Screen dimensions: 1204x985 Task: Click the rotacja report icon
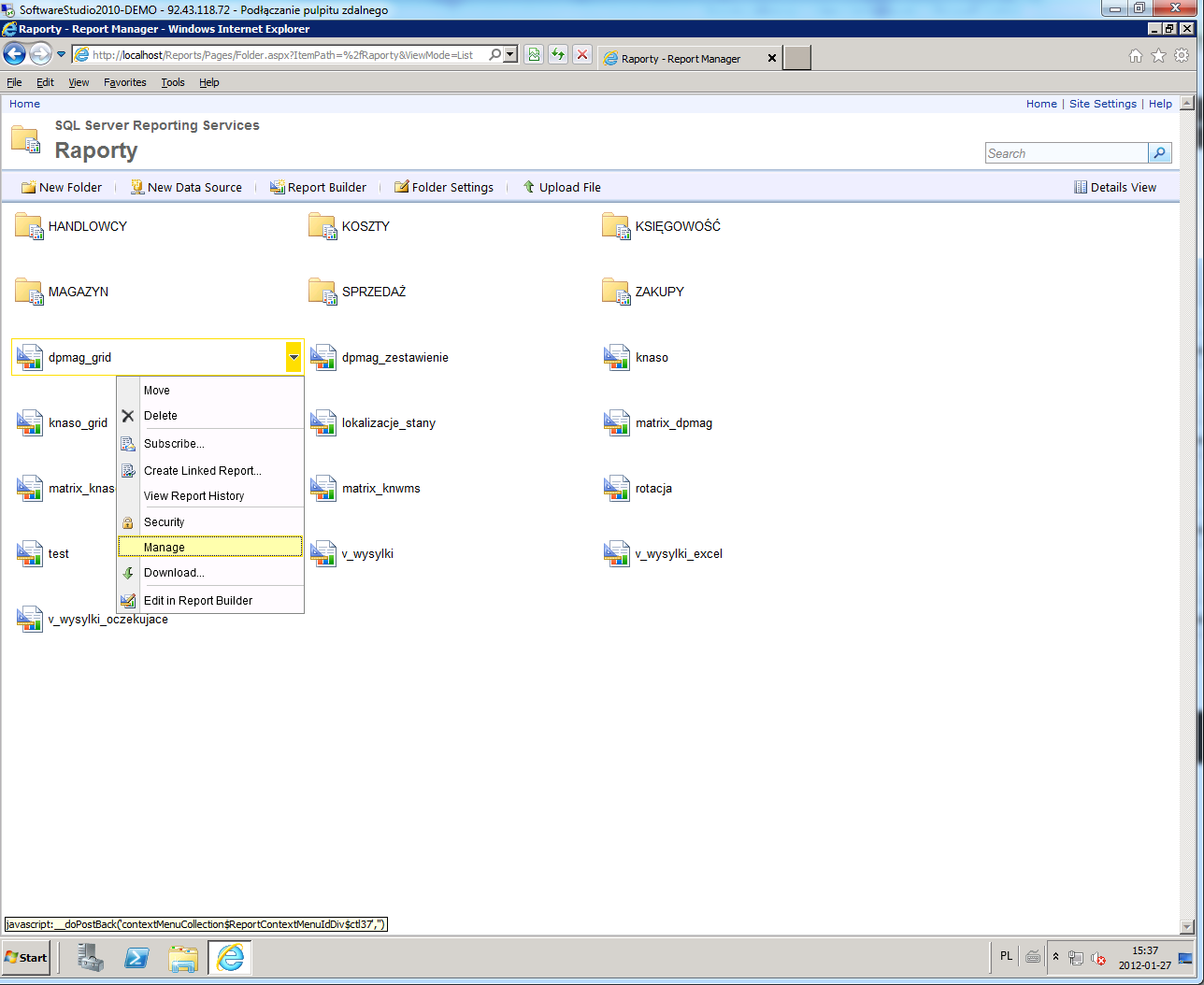tap(617, 489)
